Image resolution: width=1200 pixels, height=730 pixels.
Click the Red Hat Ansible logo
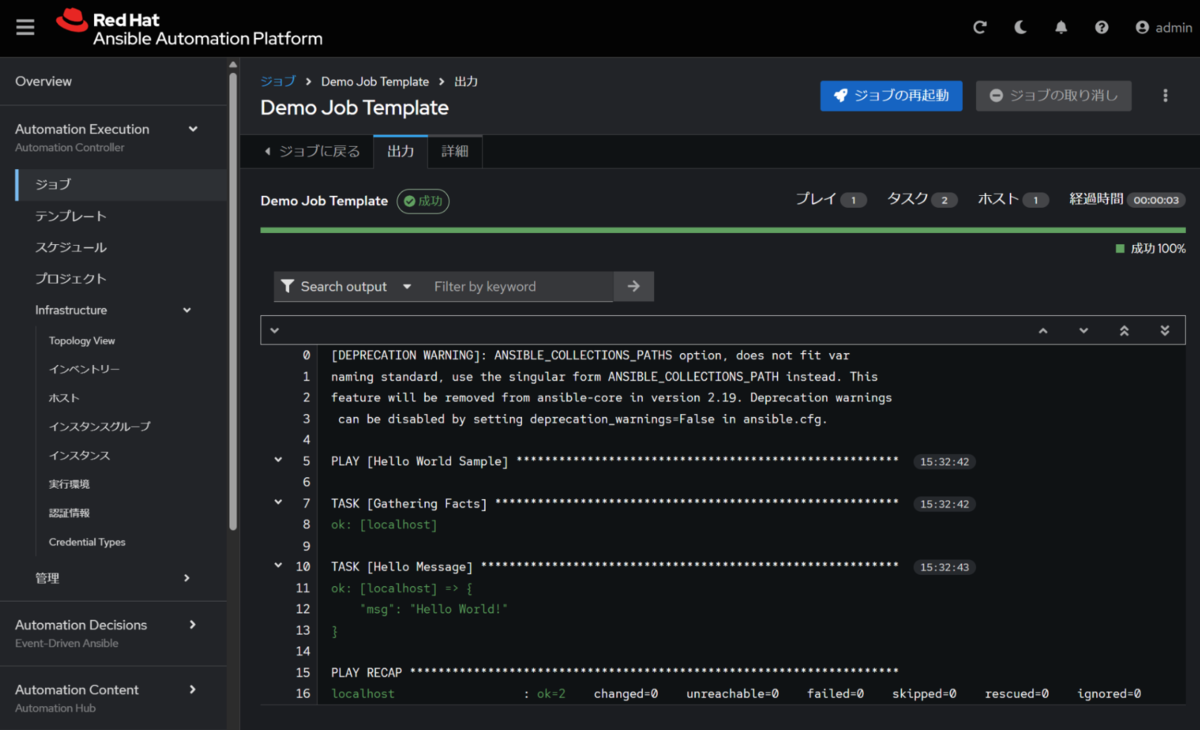point(189,28)
